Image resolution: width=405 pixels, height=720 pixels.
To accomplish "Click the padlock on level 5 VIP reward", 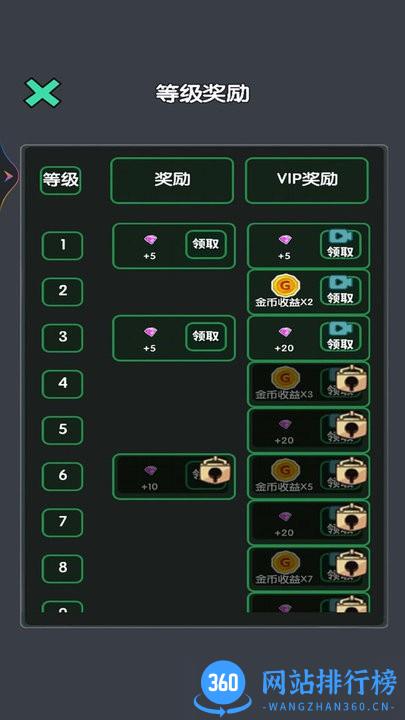I will coord(351,425).
